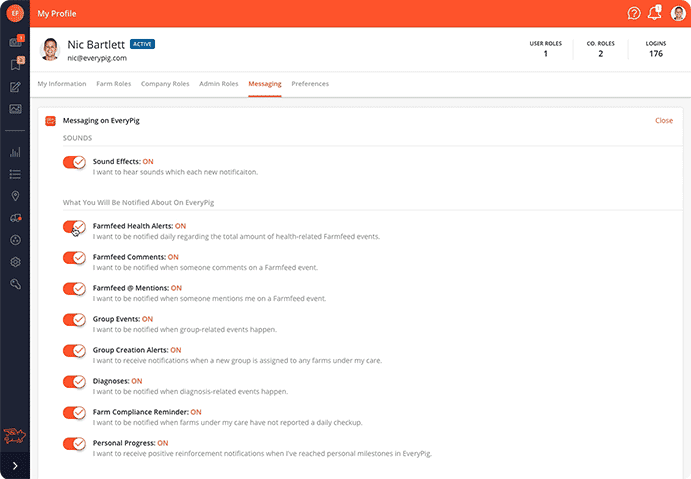
Task: Open the notifications bell icon
Action: click(x=654, y=13)
